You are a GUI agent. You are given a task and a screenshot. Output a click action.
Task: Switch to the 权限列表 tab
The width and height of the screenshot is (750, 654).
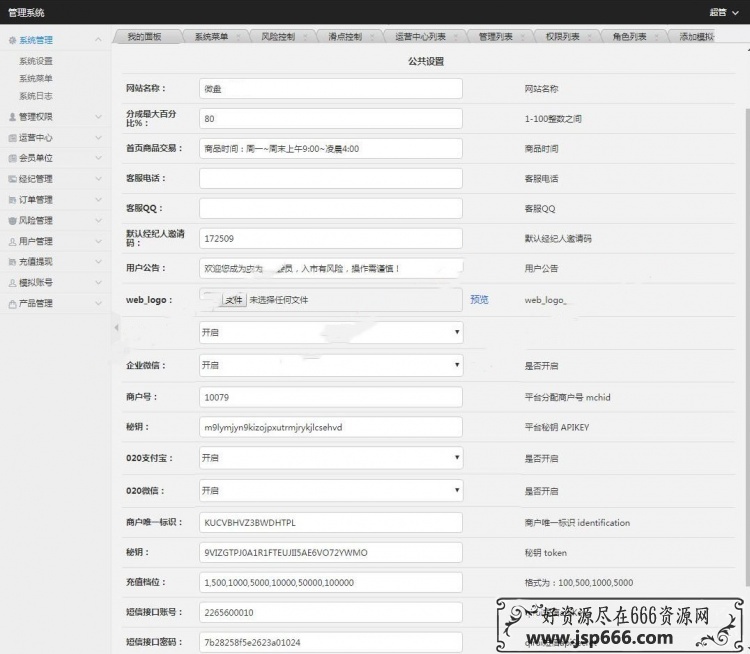[x=562, y=37]
